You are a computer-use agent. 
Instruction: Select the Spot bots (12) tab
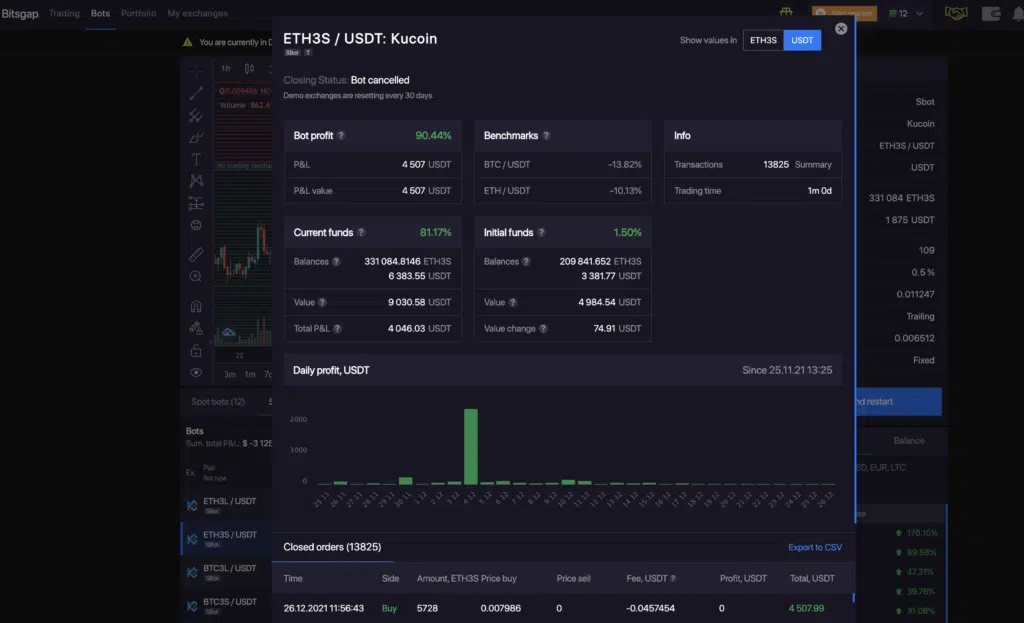(218, 402)
